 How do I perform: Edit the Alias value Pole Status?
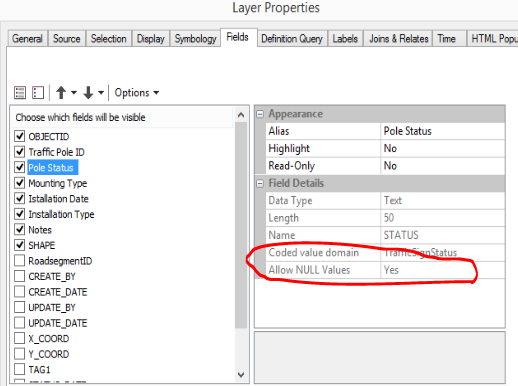pos(442,131)
